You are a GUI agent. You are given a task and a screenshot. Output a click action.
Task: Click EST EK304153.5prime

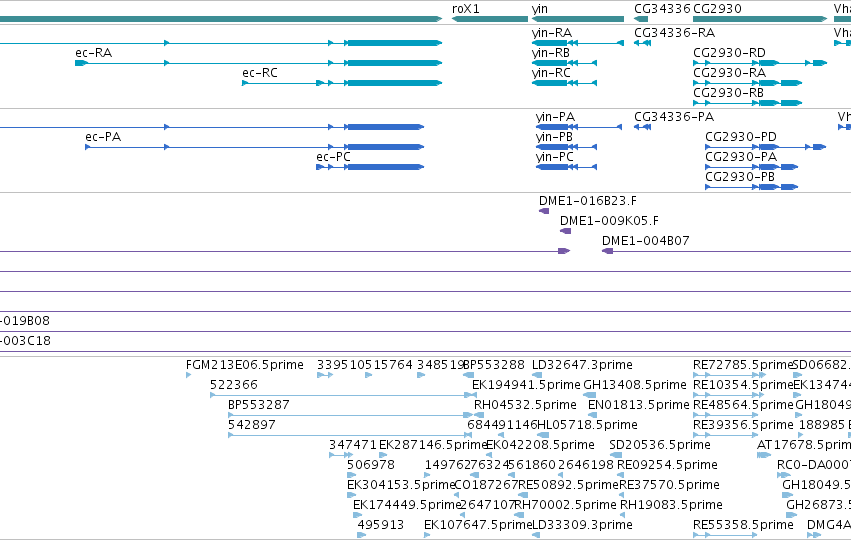pos(351,495)
